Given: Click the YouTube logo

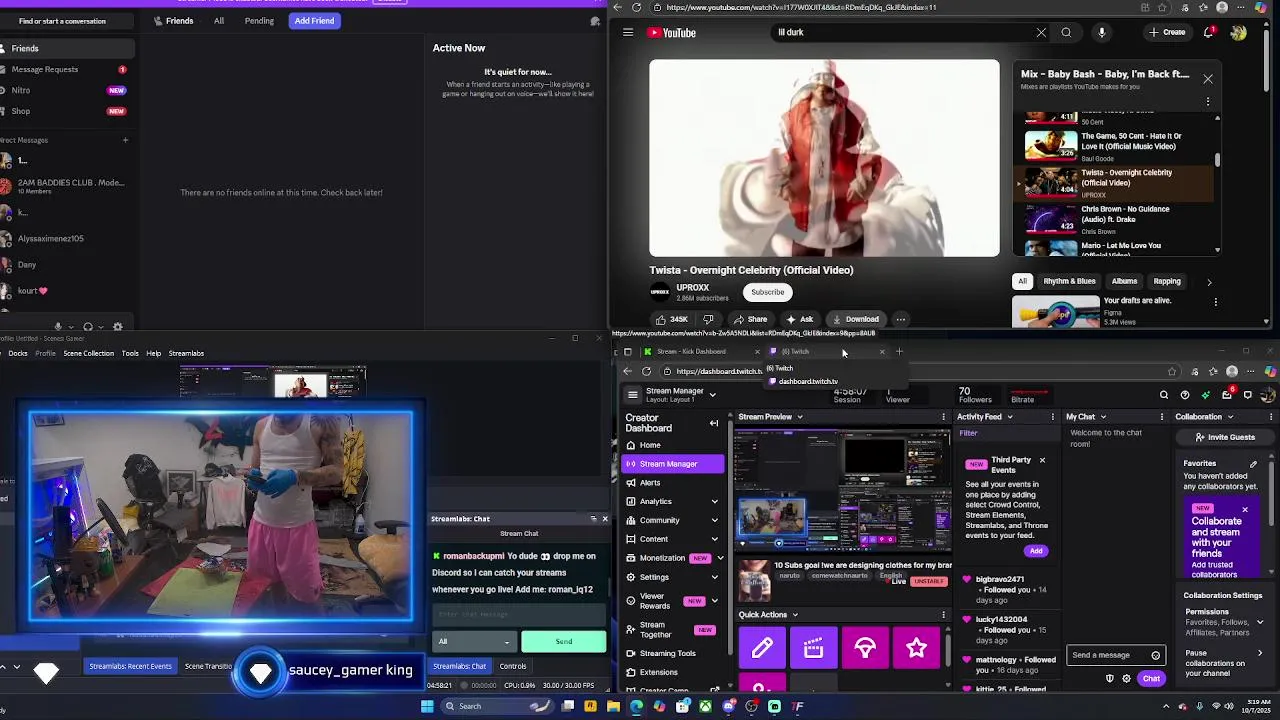Looking at the screenshot, I should click(672, 33).
